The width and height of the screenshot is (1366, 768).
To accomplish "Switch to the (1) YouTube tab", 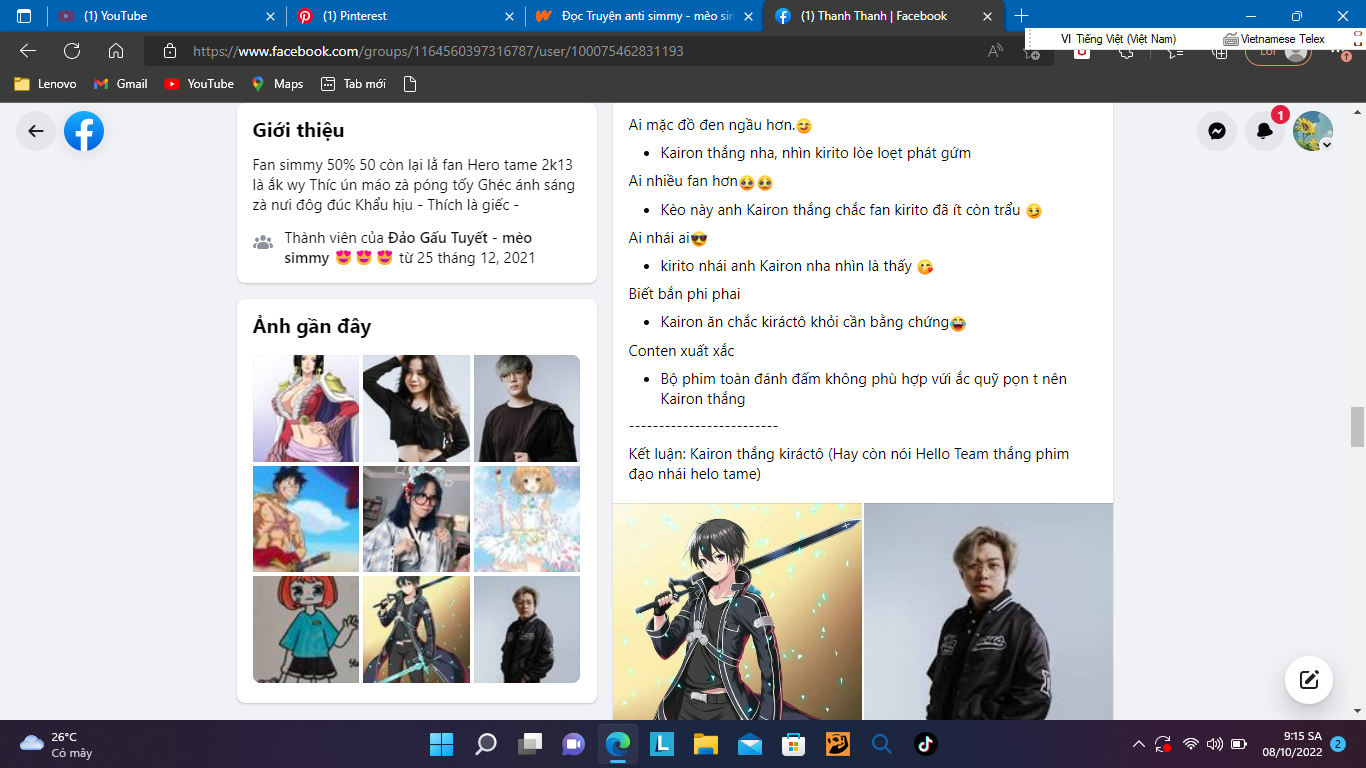I will 166,16.
